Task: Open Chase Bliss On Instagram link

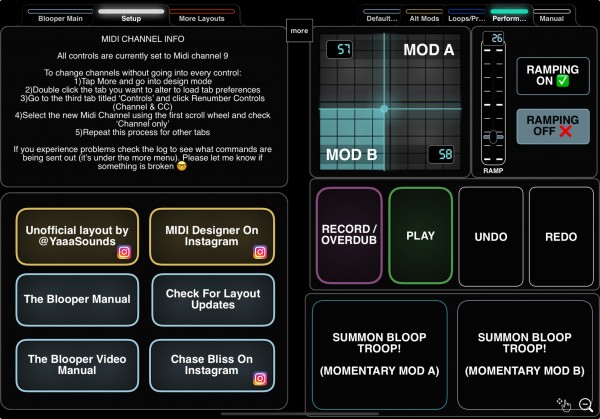Action: point(212,365)
